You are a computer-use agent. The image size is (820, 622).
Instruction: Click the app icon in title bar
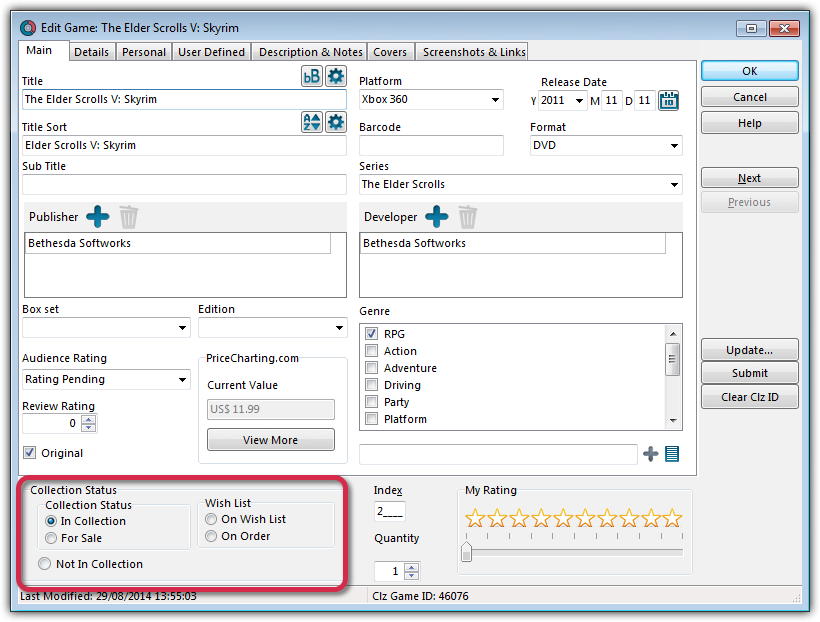click(x=28, y=28)
